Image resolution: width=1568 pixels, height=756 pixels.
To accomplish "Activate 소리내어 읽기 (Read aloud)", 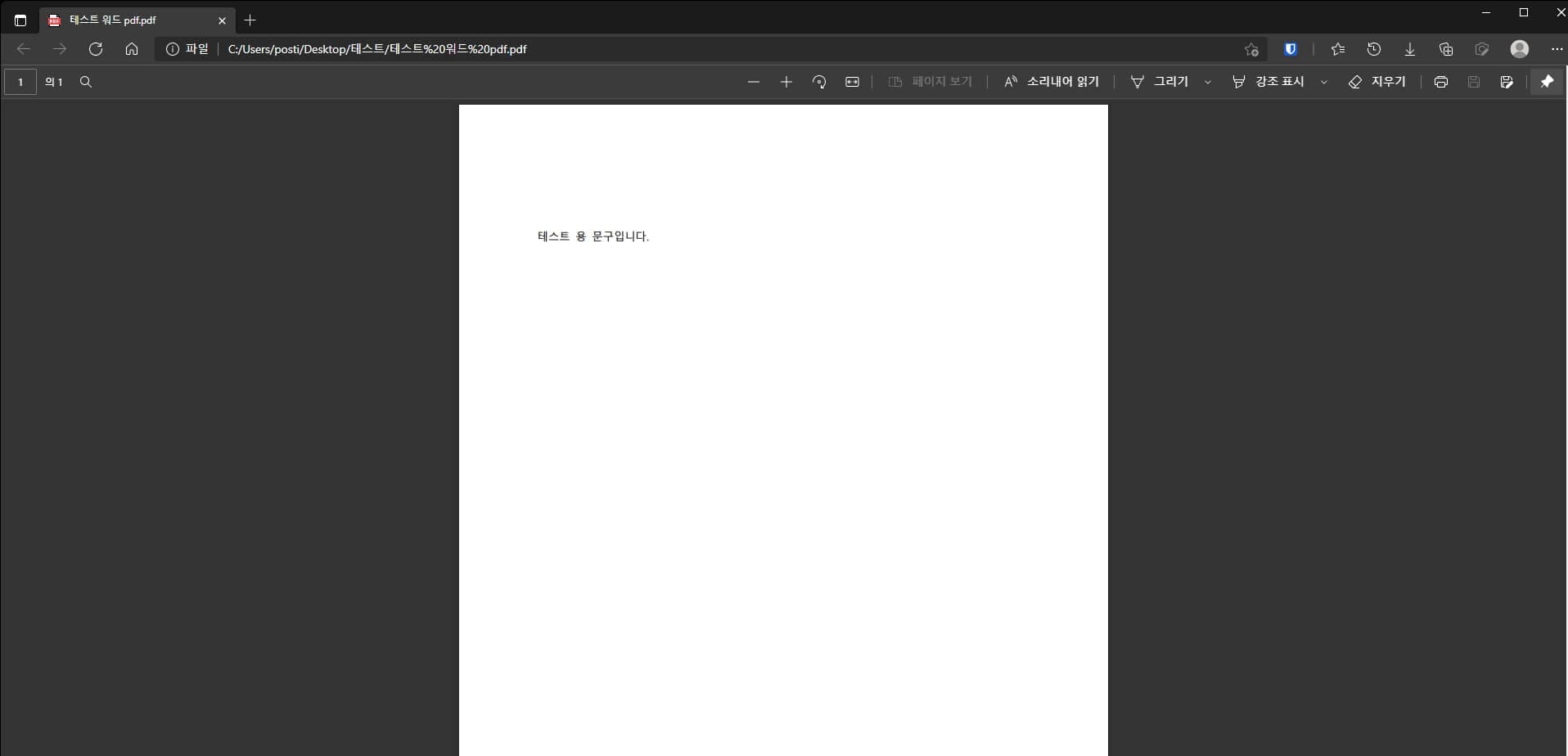I will (1052, 81).
